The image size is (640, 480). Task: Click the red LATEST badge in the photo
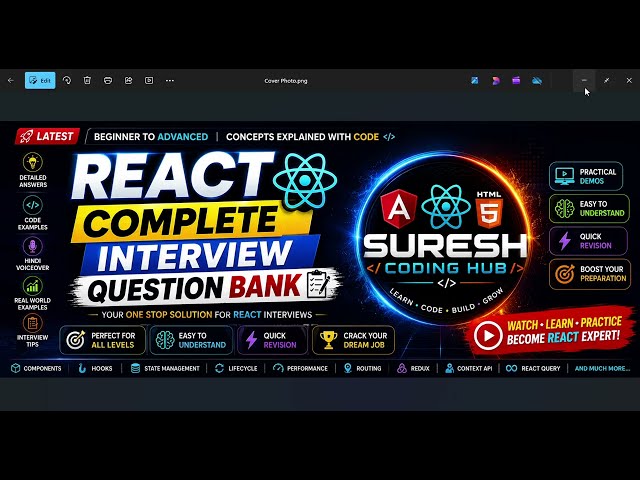pos(47,136)
